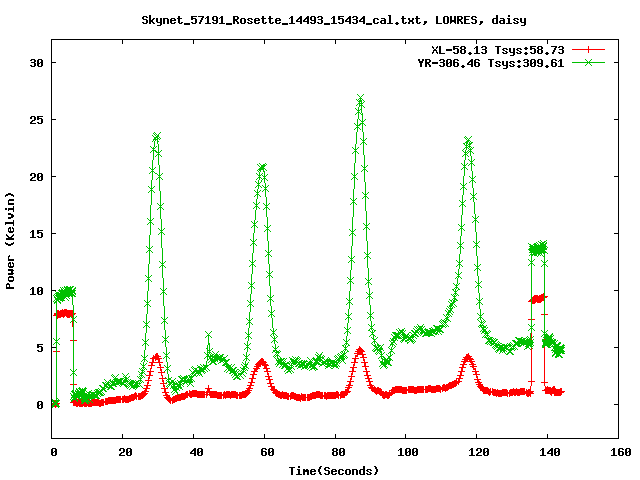
Task: Click the x-axis tick label 120
Action: click(x=479, y=452)
